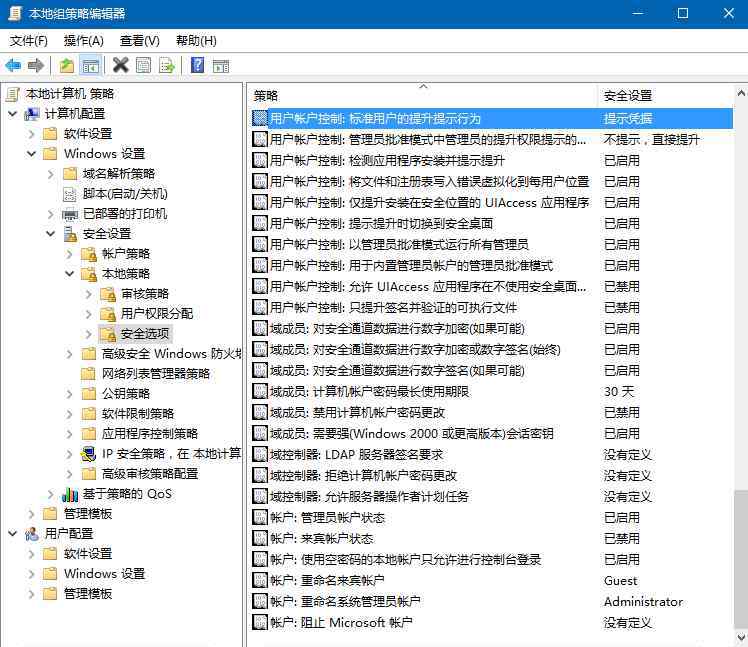The image size is (748, 647).
Task: Open the 帮助(H) menu
Action: pyautogui.click(x=196, y=41)
